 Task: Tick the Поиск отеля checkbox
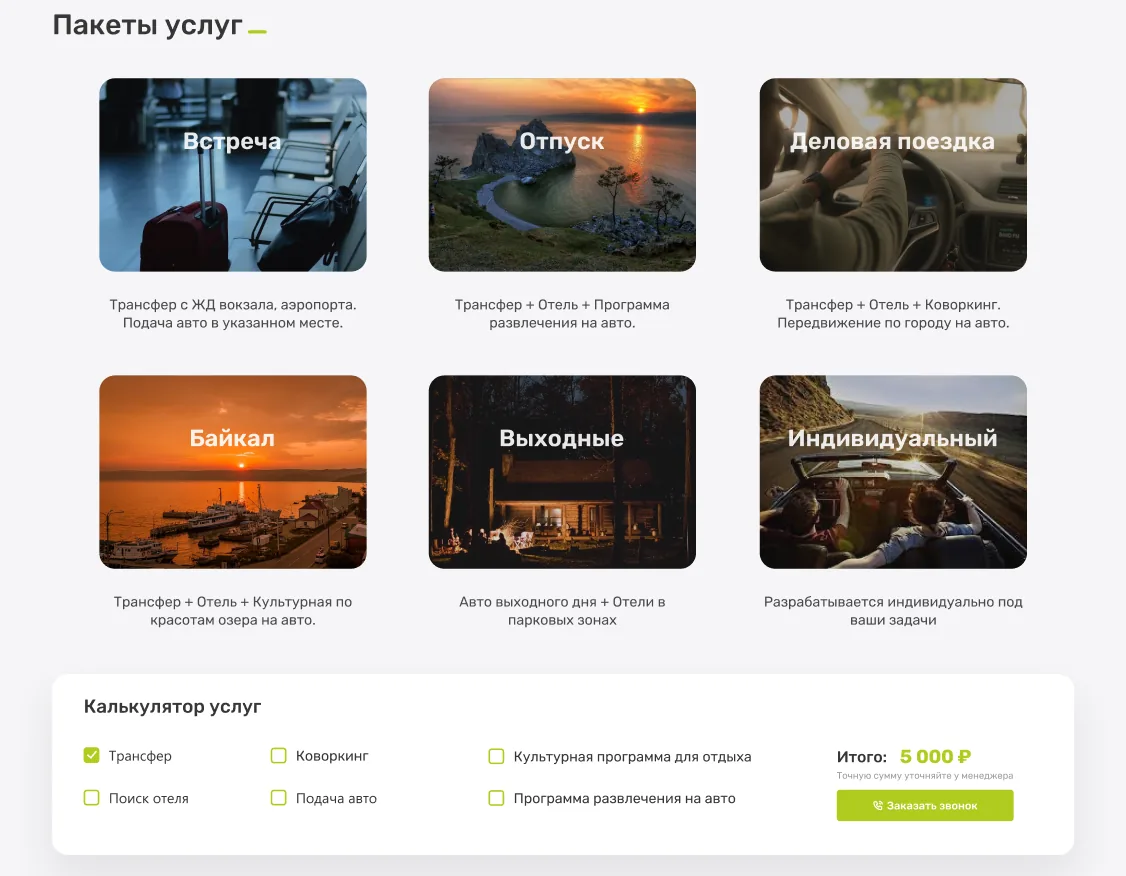91,798
